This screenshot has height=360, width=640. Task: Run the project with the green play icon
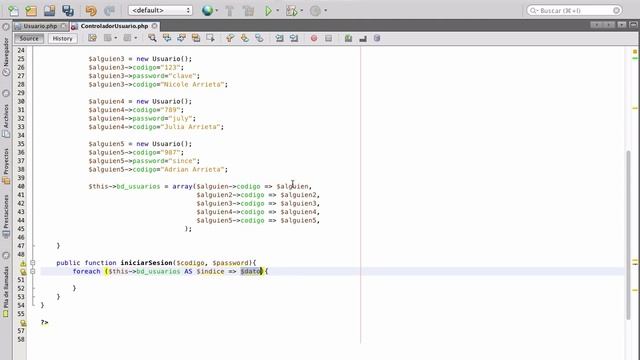point(268,10)
